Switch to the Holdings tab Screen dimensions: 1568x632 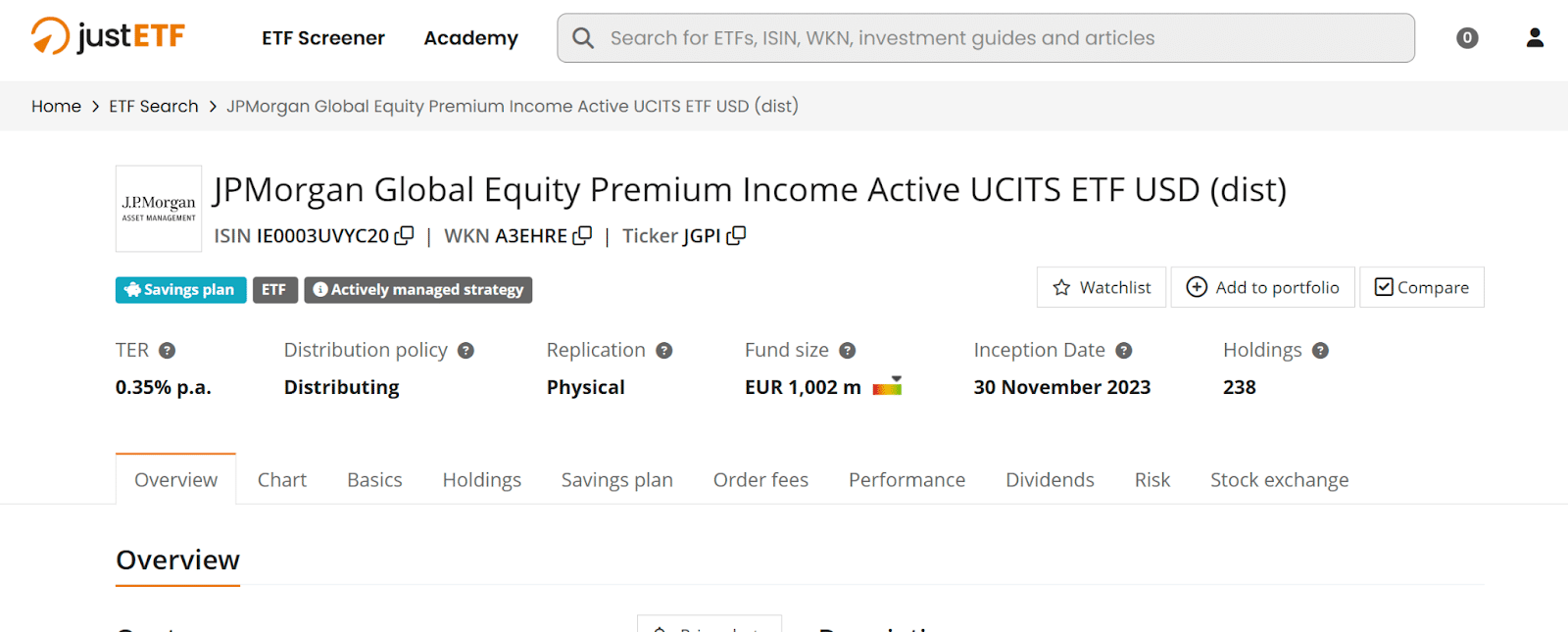pos(482,480)
